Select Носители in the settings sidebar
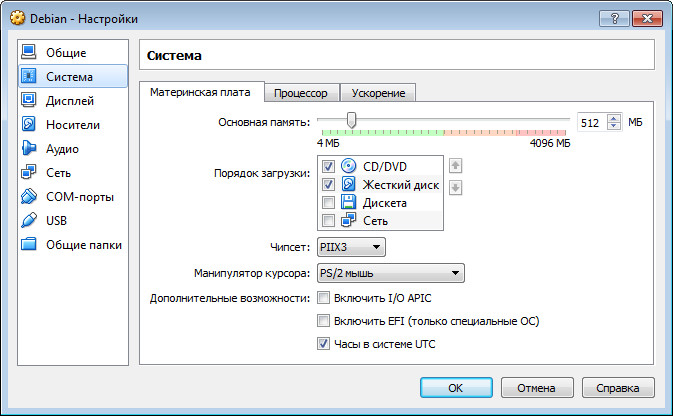 (x=73, y=124)
